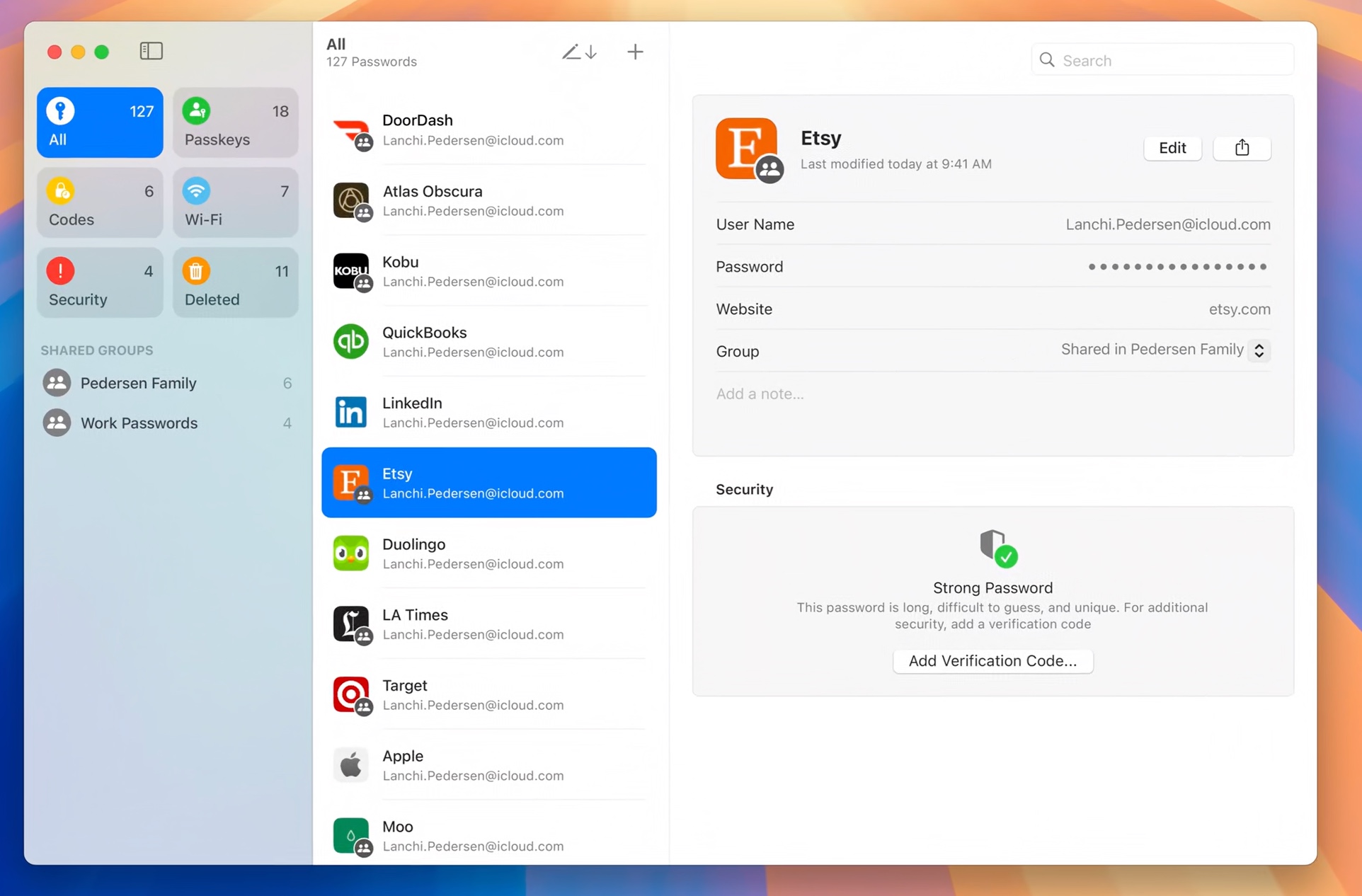The height and width of the screenshot is (896, 1362).
Task: Select the DoorDash entry name
Action: [418, 120]
